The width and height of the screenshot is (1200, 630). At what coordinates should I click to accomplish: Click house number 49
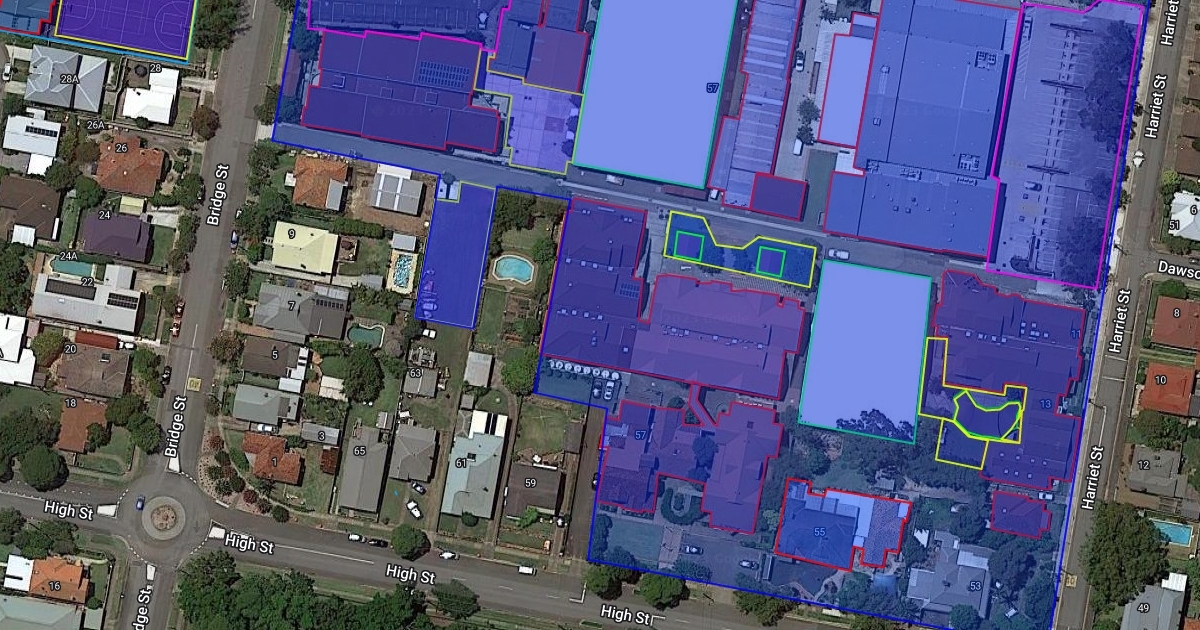tap(1142, 608)
